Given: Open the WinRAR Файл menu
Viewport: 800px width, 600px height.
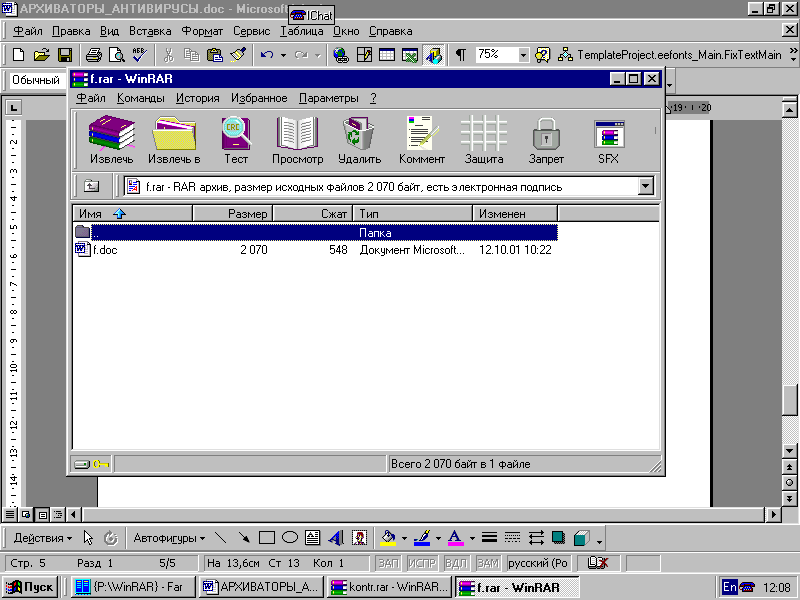Looking at the screenshot, I should coord(91,98).
